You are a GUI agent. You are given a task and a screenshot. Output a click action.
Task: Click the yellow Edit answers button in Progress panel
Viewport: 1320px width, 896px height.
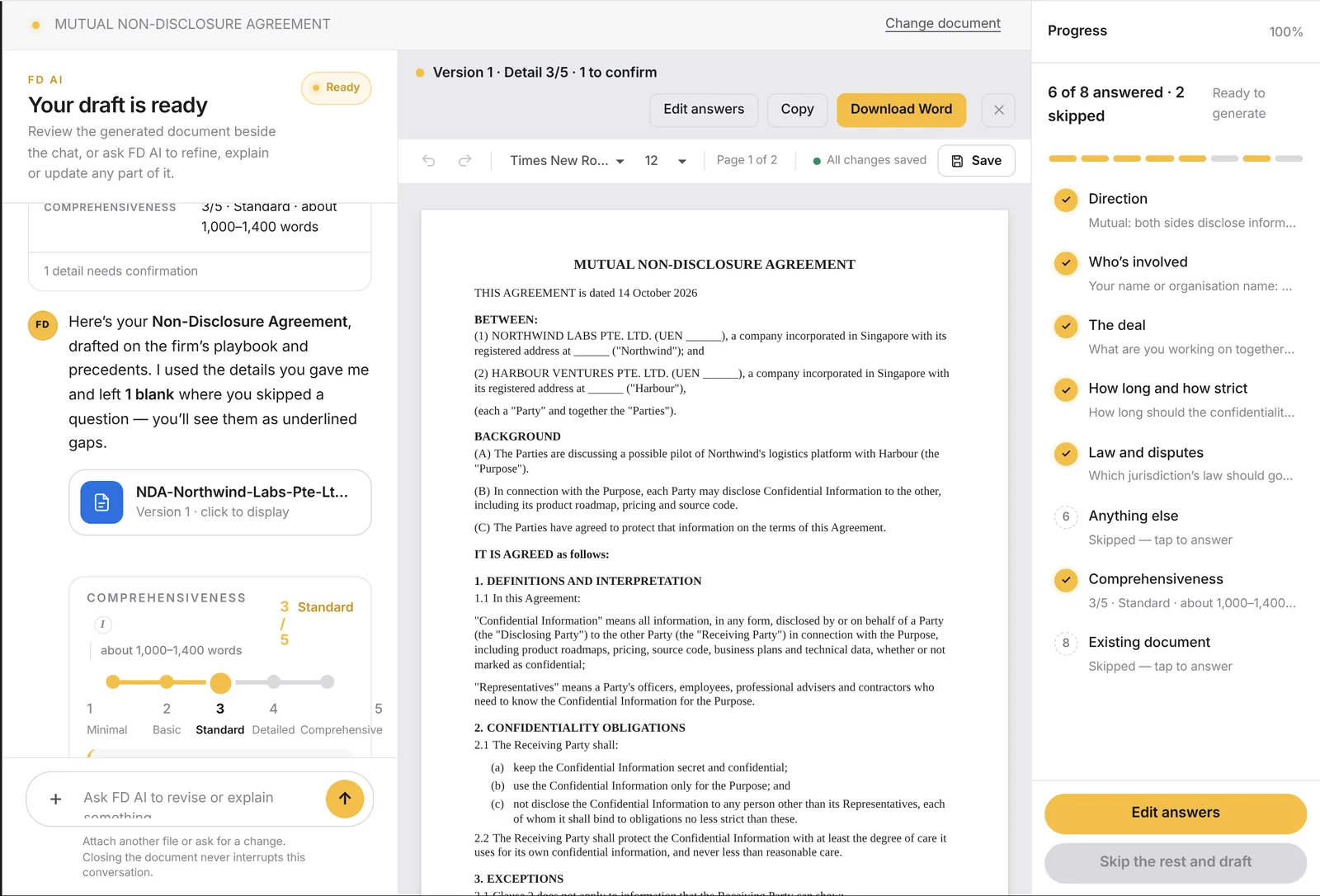point(1176,813)
